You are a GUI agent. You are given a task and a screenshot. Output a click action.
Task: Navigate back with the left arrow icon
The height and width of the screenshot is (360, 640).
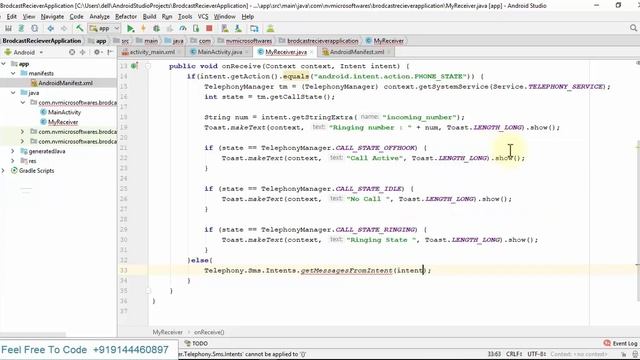(x=51, y=29)
